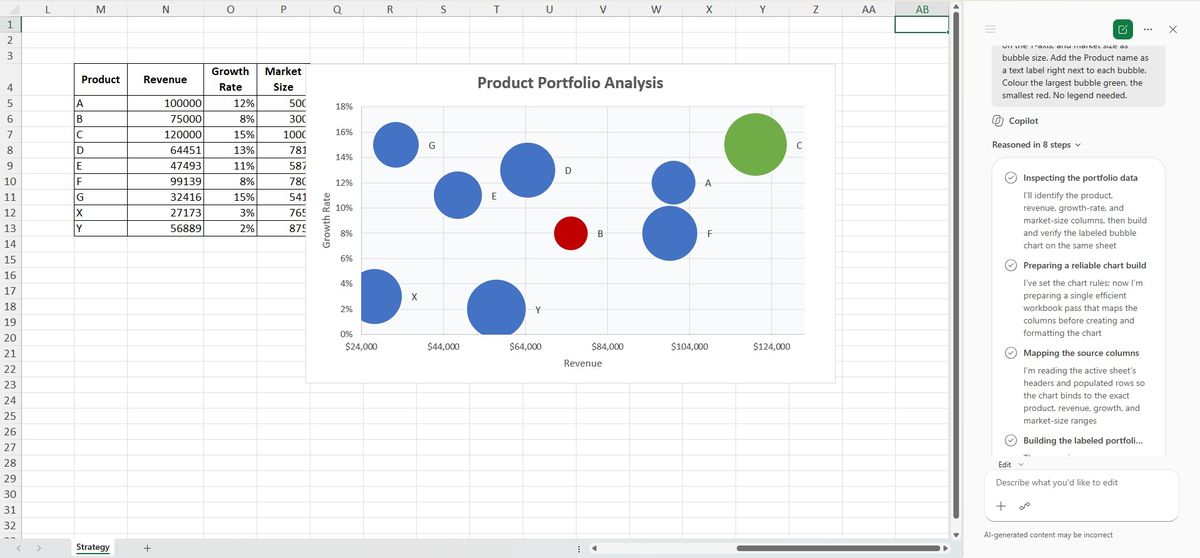The height and width of the screenshot is (558, 1200).
Task: Click the 'Mapping the source columns' checkmark
Action: pos(1011,353)
